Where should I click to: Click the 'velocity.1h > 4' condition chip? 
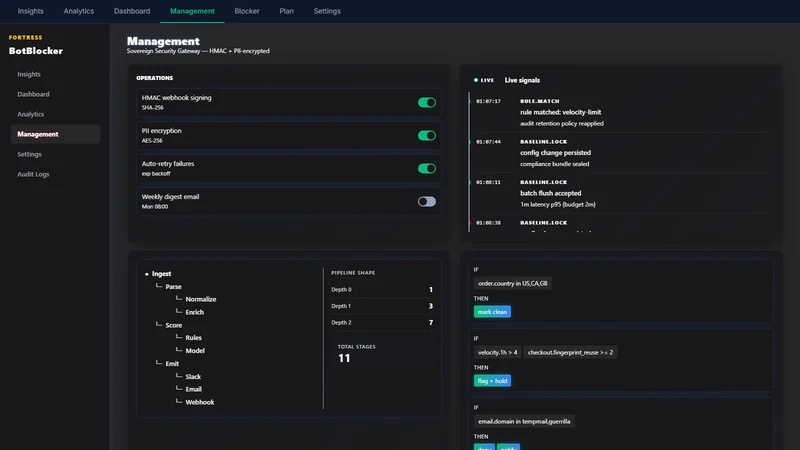point(497,353)
